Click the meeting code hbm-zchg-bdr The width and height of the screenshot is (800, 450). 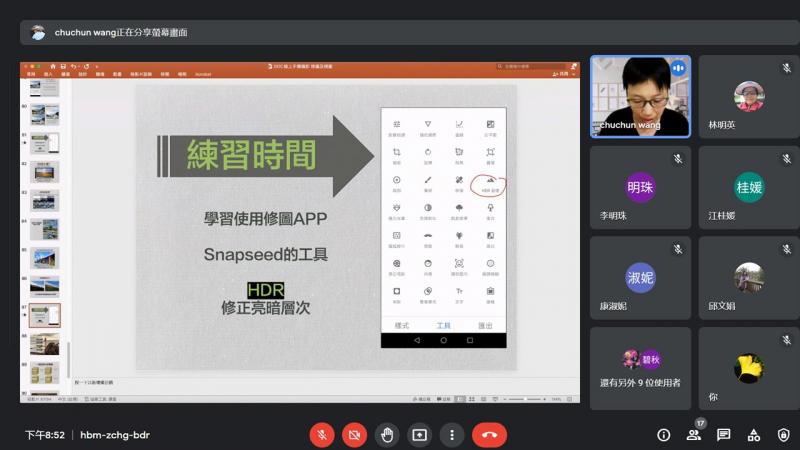tap(115, 435)
